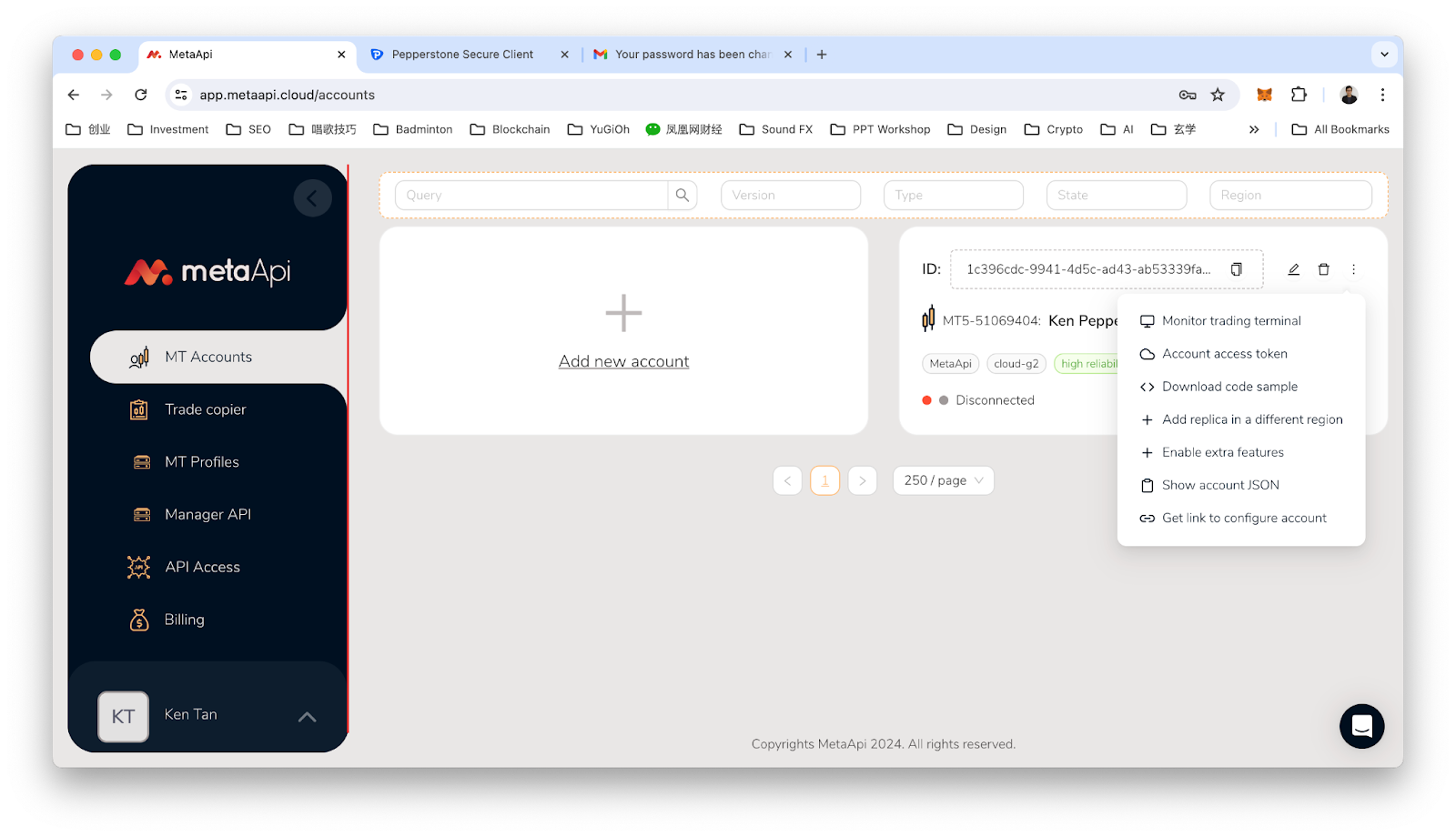
Task: Expand the Ken Tan user menu chevron
Action: (308, 717)
